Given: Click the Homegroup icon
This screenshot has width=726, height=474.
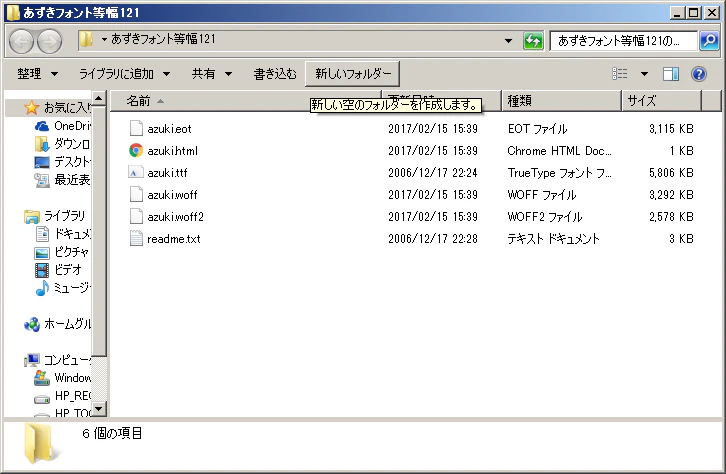Looking at the screenshot, I should point(31,324).
